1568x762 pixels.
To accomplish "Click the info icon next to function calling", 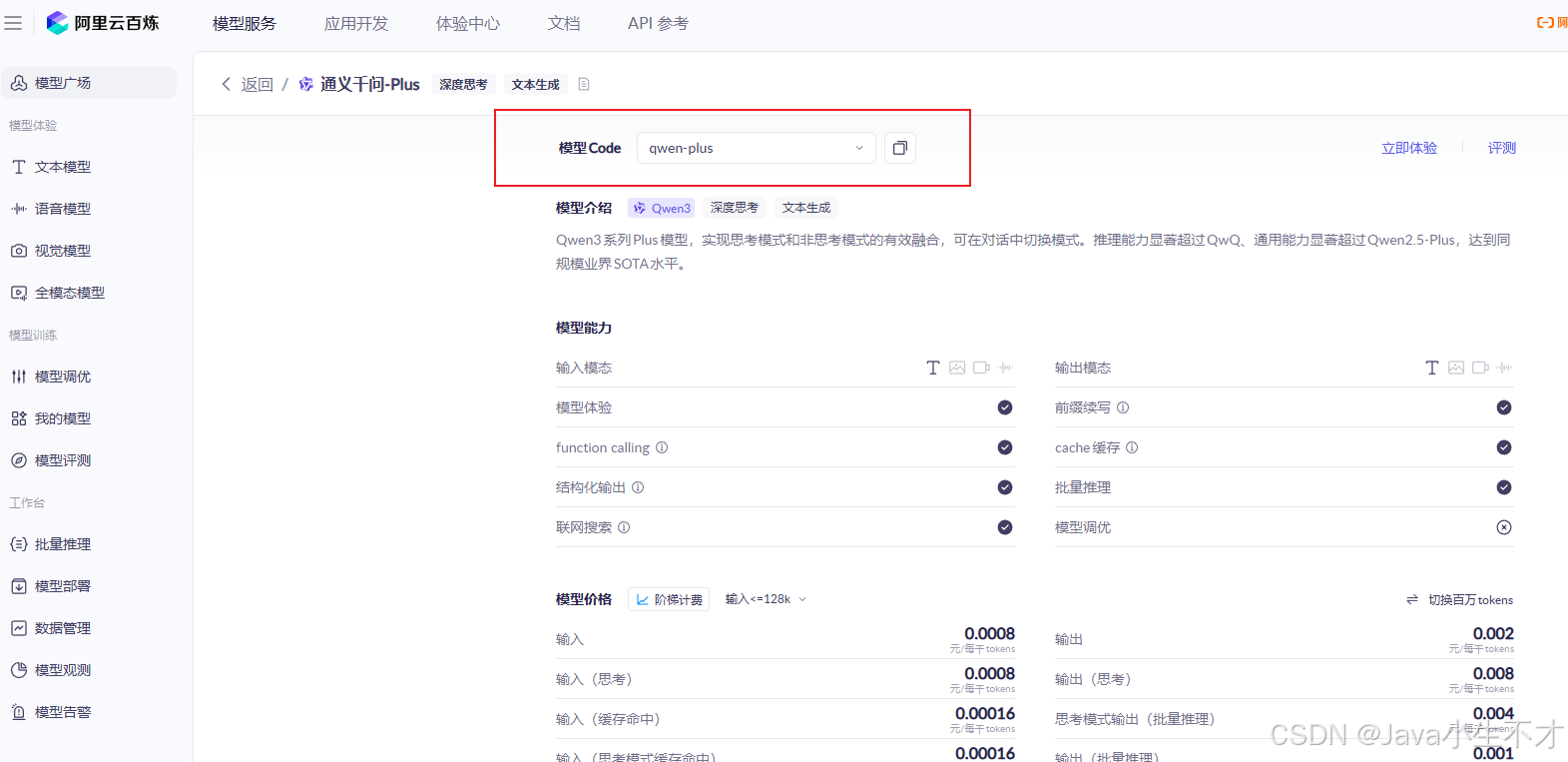I will pyautogui.click(x=662, y=447).
